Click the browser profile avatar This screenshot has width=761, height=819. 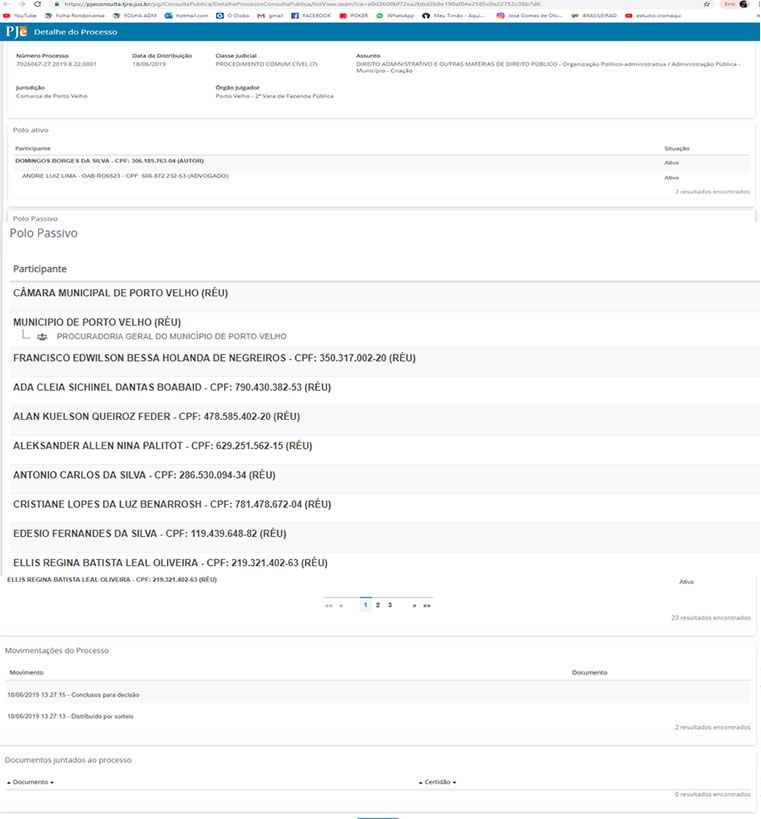743,4
